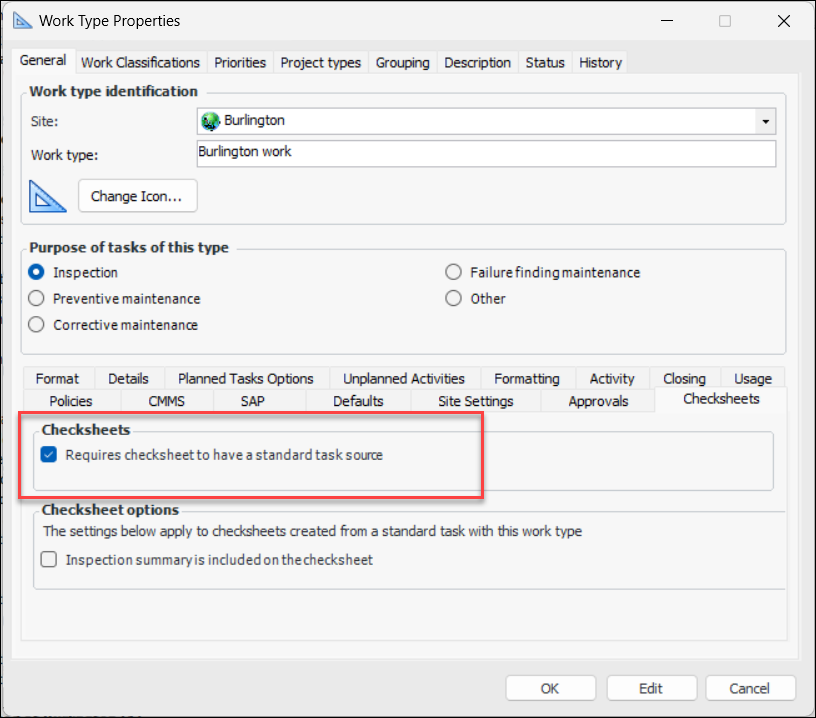Switch to the General tab

(x=43, y=60)
